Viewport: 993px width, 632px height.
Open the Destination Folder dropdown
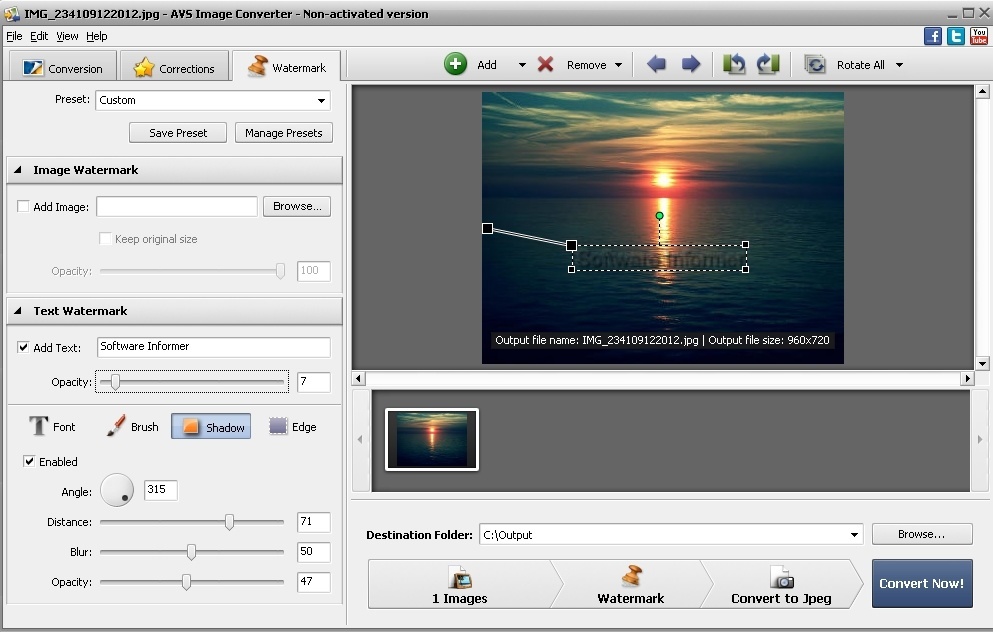855,534
